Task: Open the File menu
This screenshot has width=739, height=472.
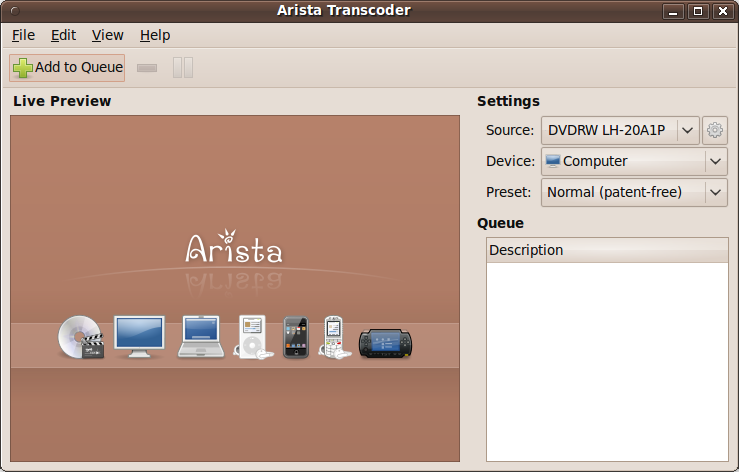Action: (x=24, y=35)
